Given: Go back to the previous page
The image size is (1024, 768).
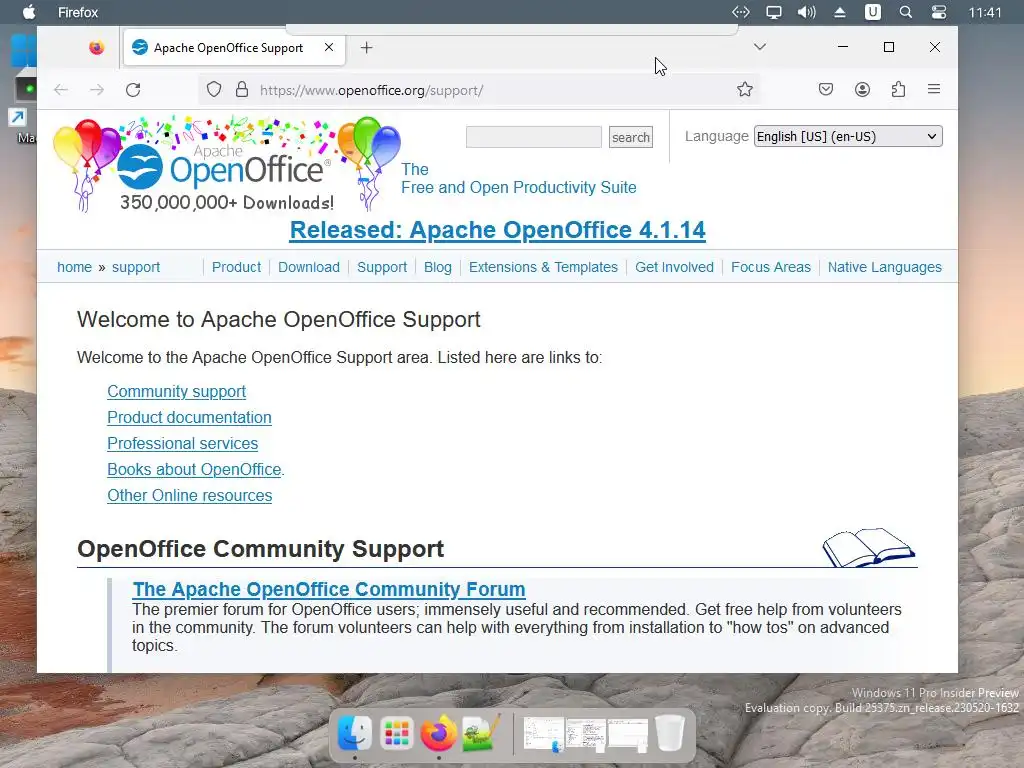Looking at the screenshot, I should point(61,89).
